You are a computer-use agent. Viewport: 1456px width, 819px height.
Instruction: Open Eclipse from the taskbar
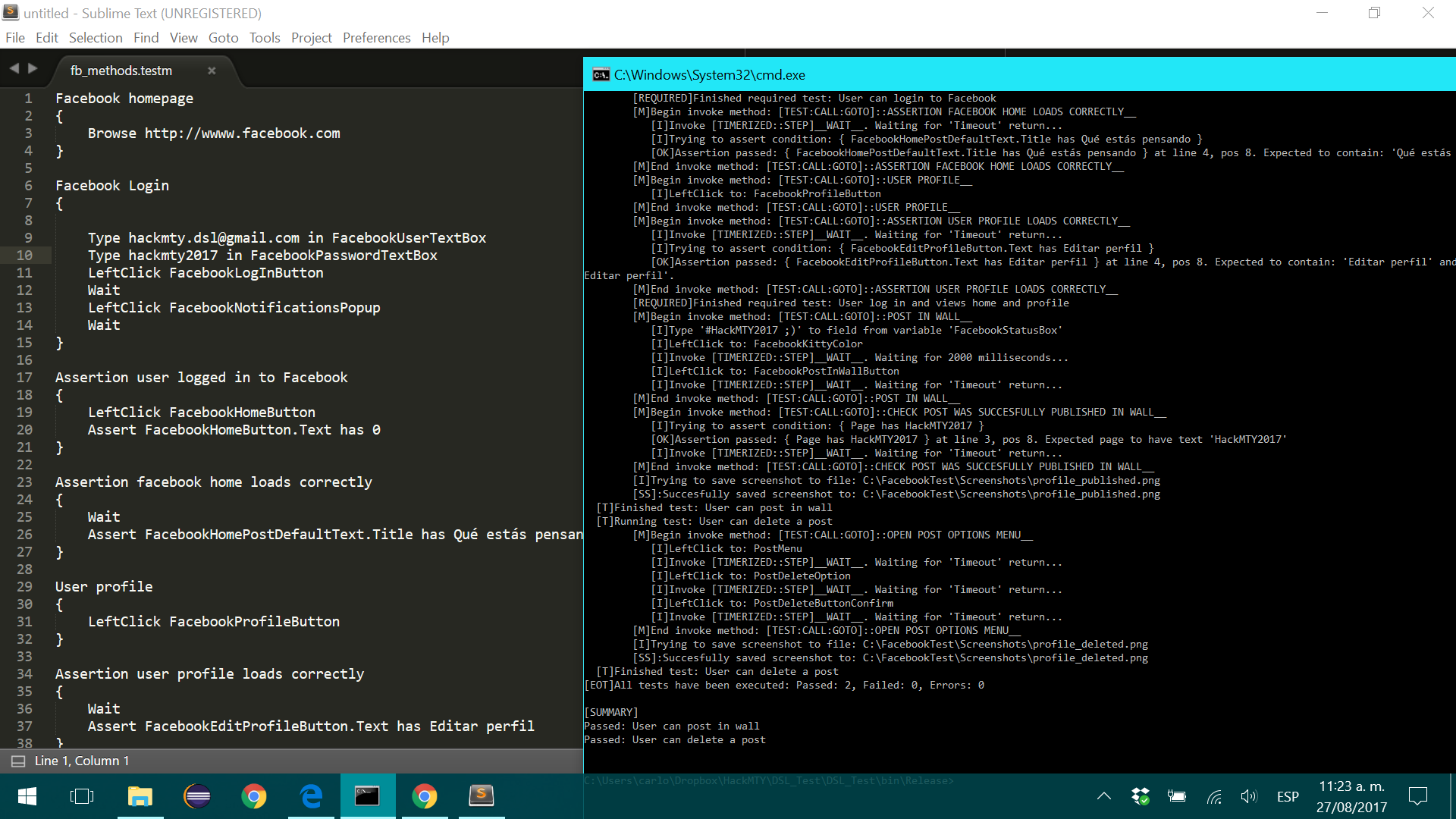[197, 796]
